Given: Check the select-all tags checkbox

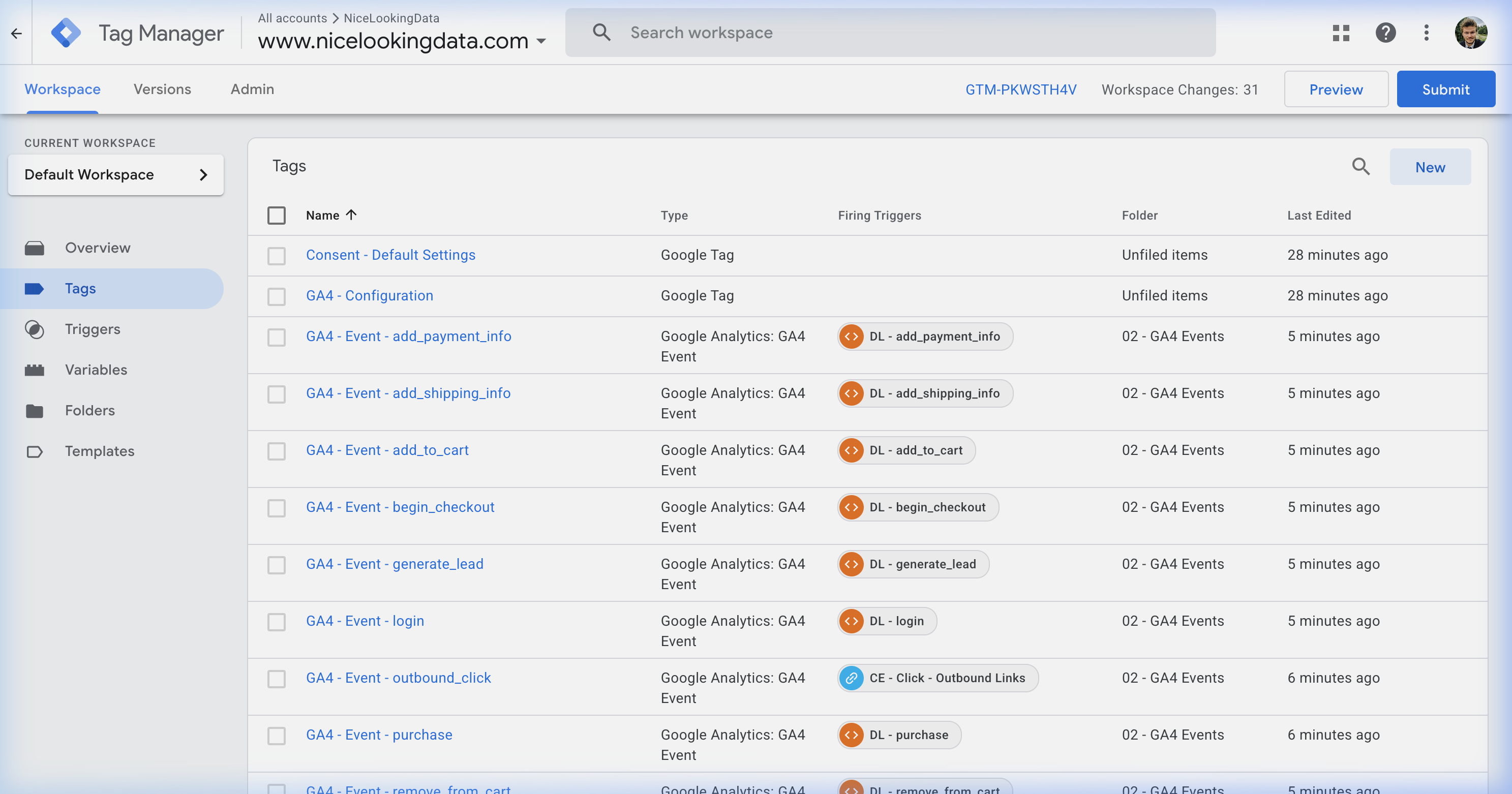Looking at the screenshot, I should pos(277,216).
